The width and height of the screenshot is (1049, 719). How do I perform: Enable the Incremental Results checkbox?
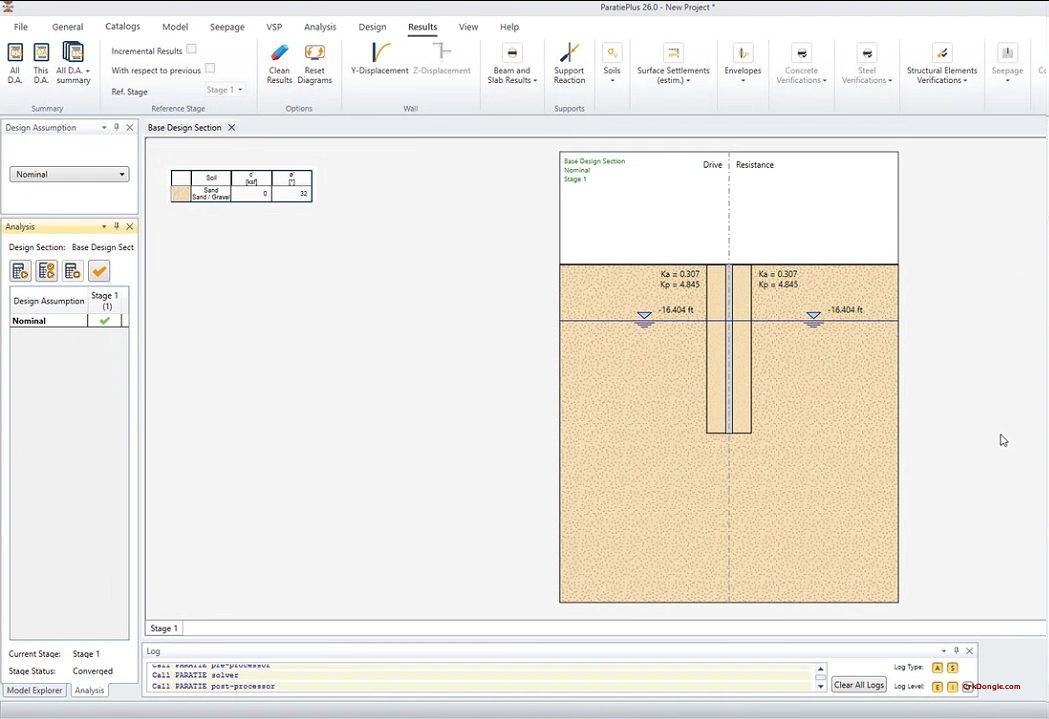tap(191, 49)
